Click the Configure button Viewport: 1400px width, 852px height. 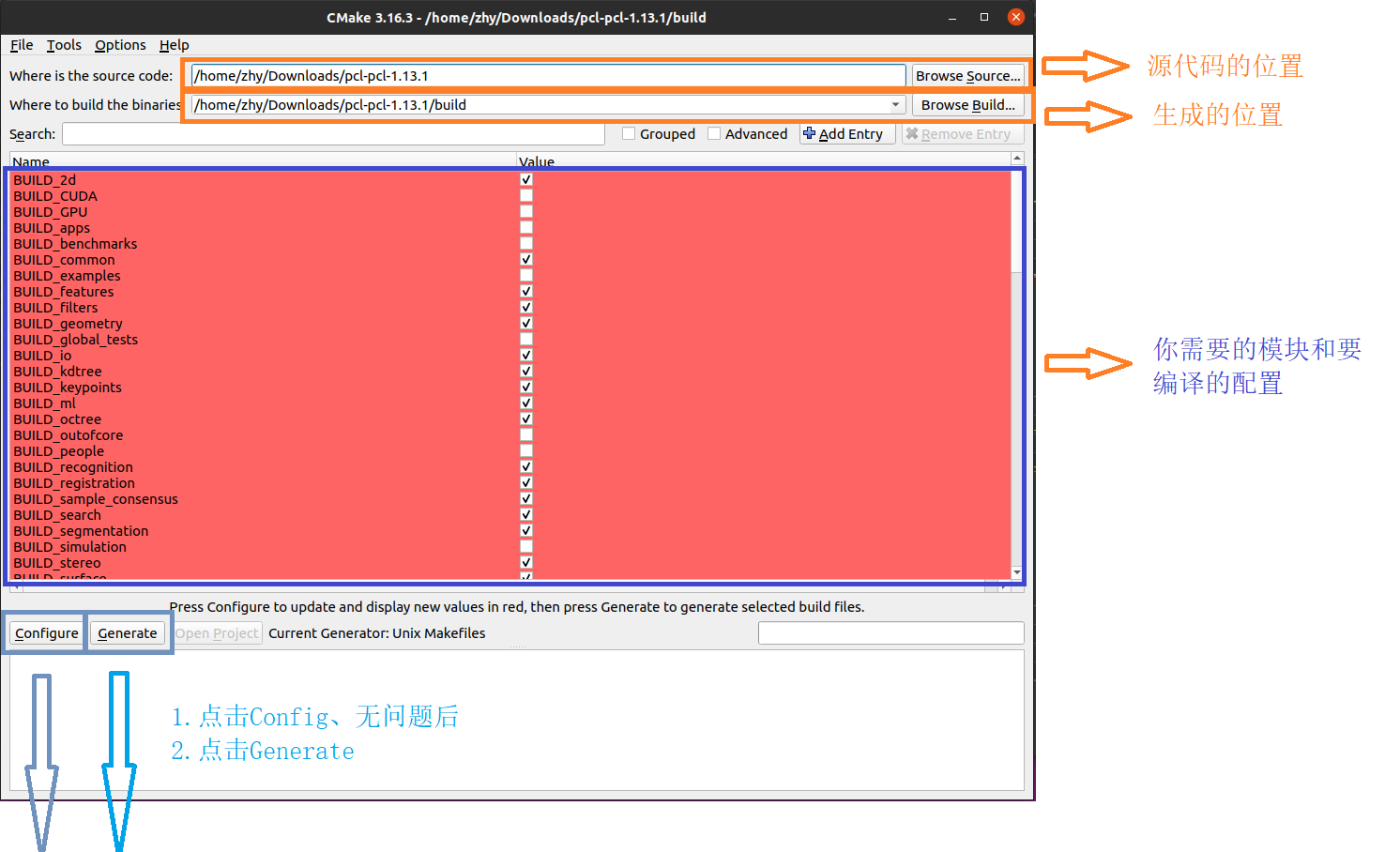(47, 633)
